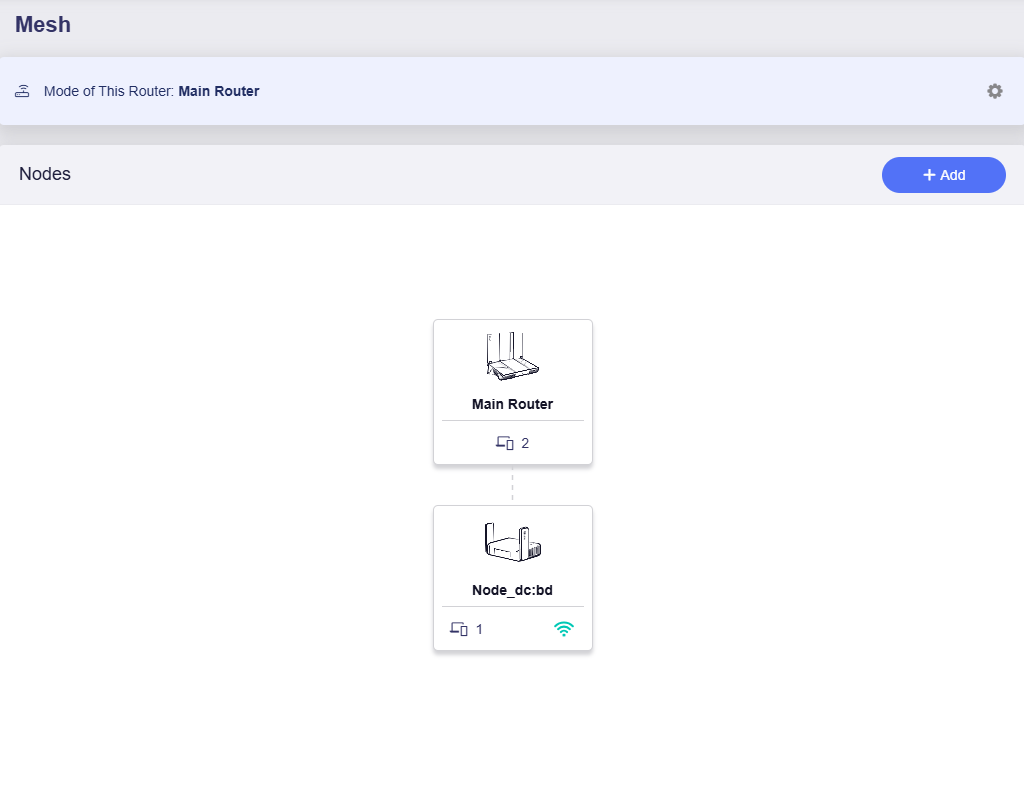Click the green Wi-Fi signal icon
The image size is (1024, 801).
(564, 629)
